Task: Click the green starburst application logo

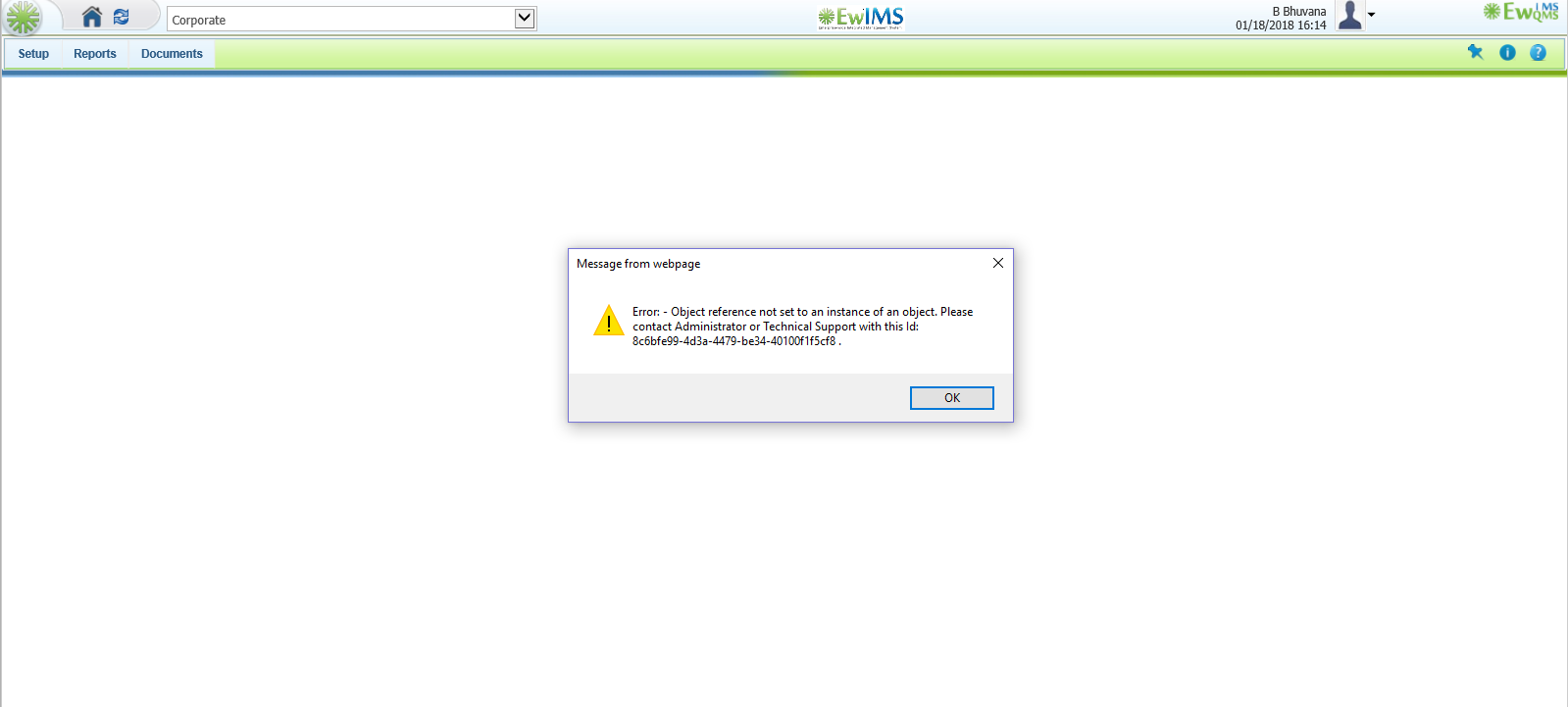Action: point(24,18)
